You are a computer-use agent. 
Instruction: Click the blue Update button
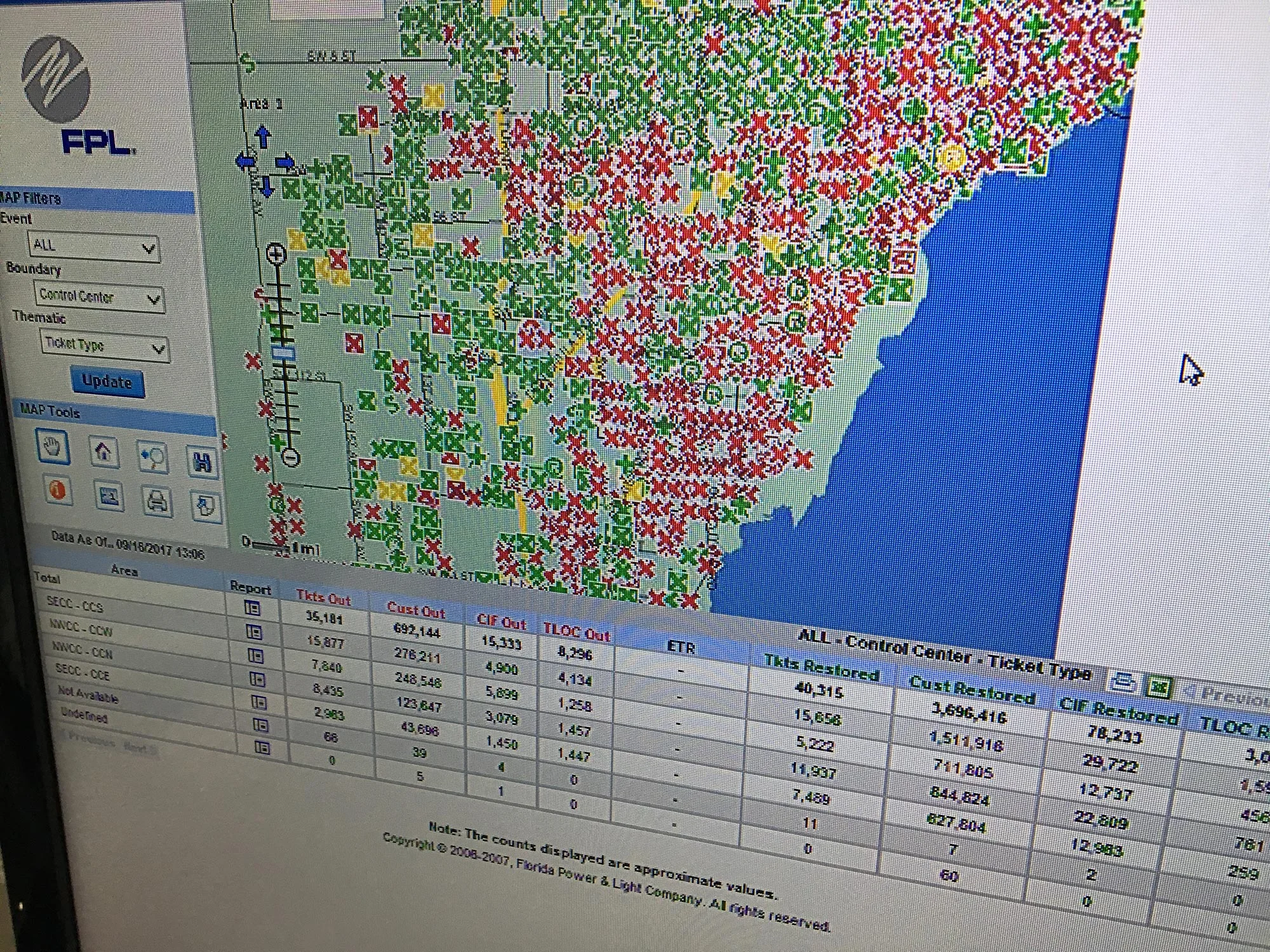tap(107, 382)
